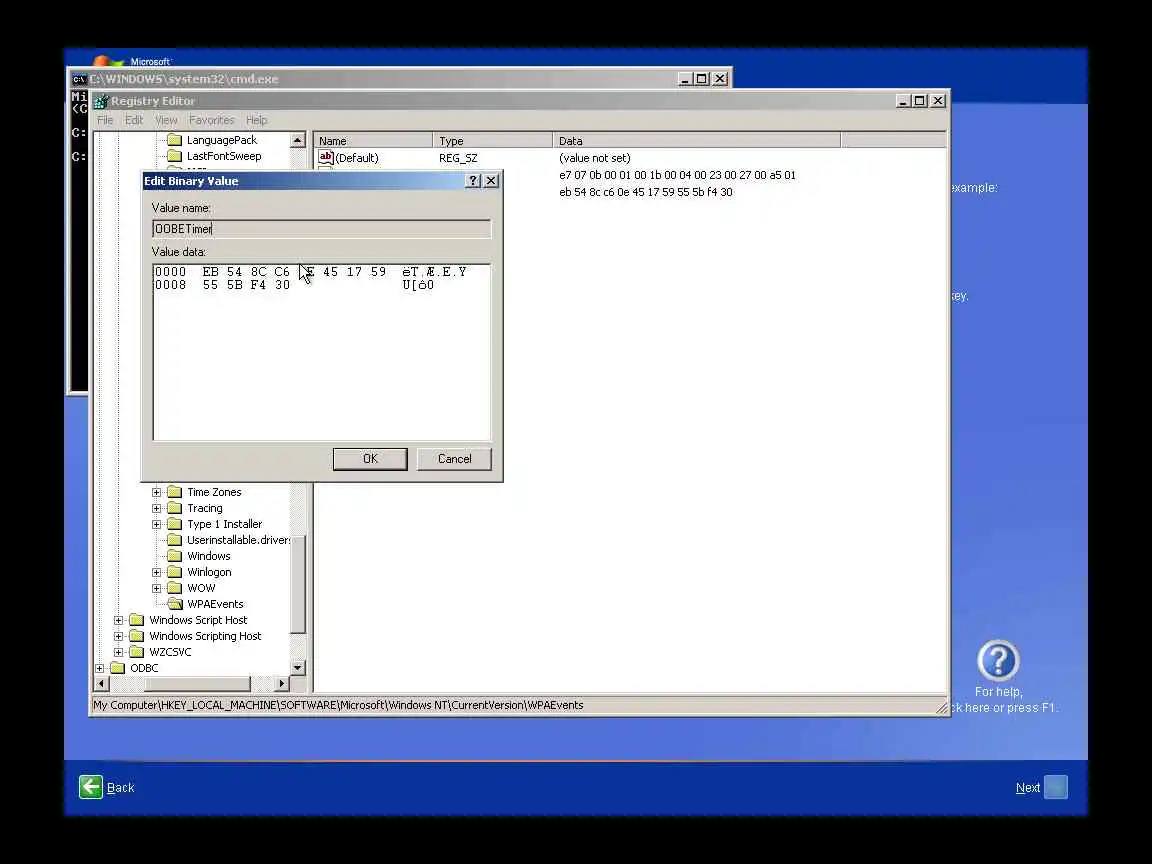The image size is (1152, 864).
Task: Open the File menu
Action: click(105, 120)
